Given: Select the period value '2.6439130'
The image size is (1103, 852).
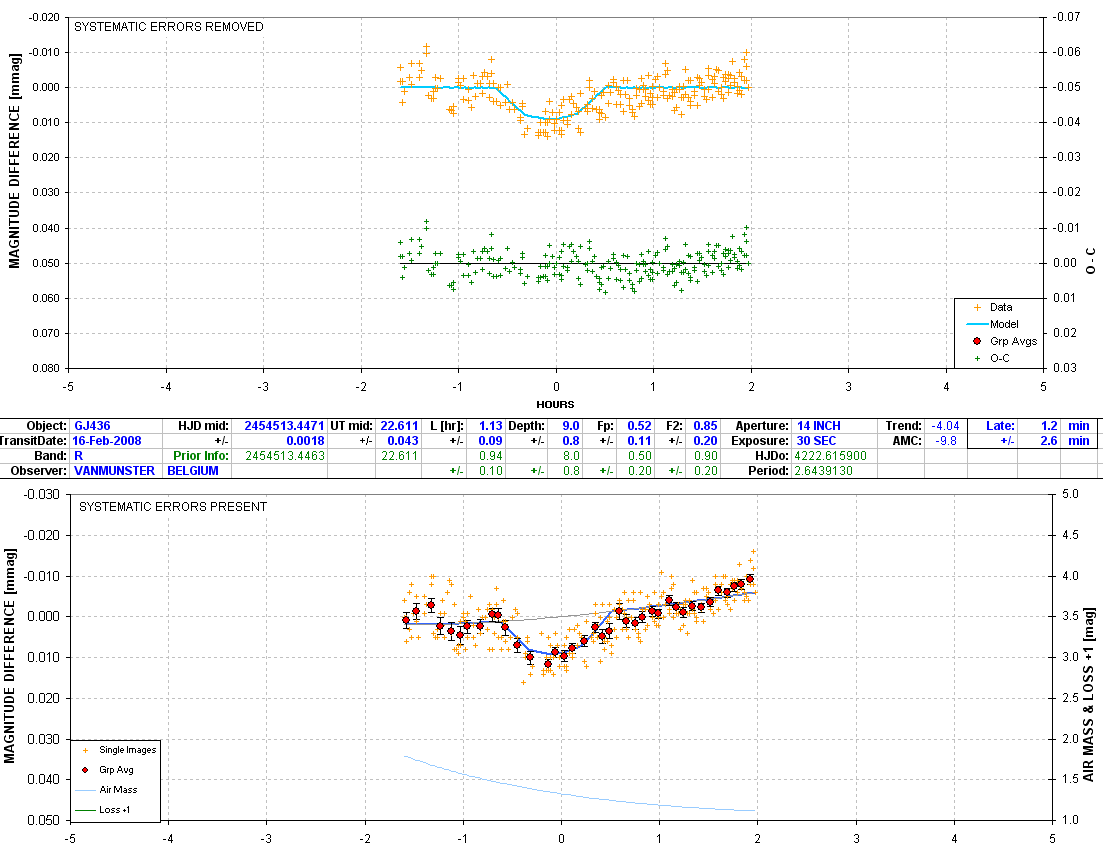Looking at the screenshot, I should pos(824,471).
